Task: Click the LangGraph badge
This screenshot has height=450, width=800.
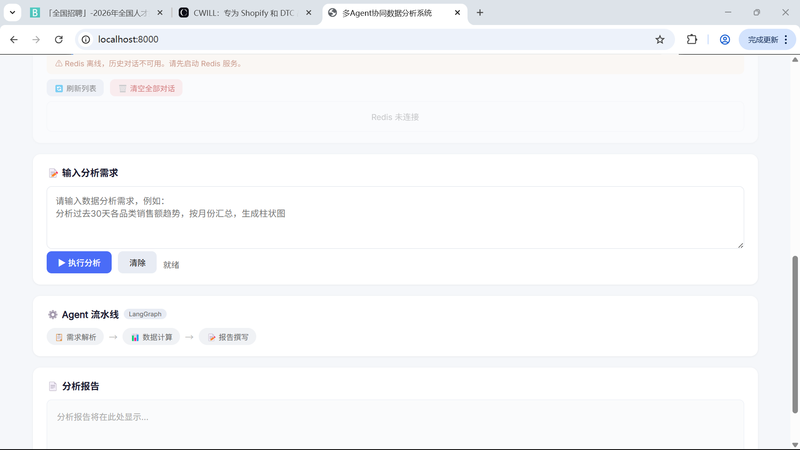Action: 145,314
